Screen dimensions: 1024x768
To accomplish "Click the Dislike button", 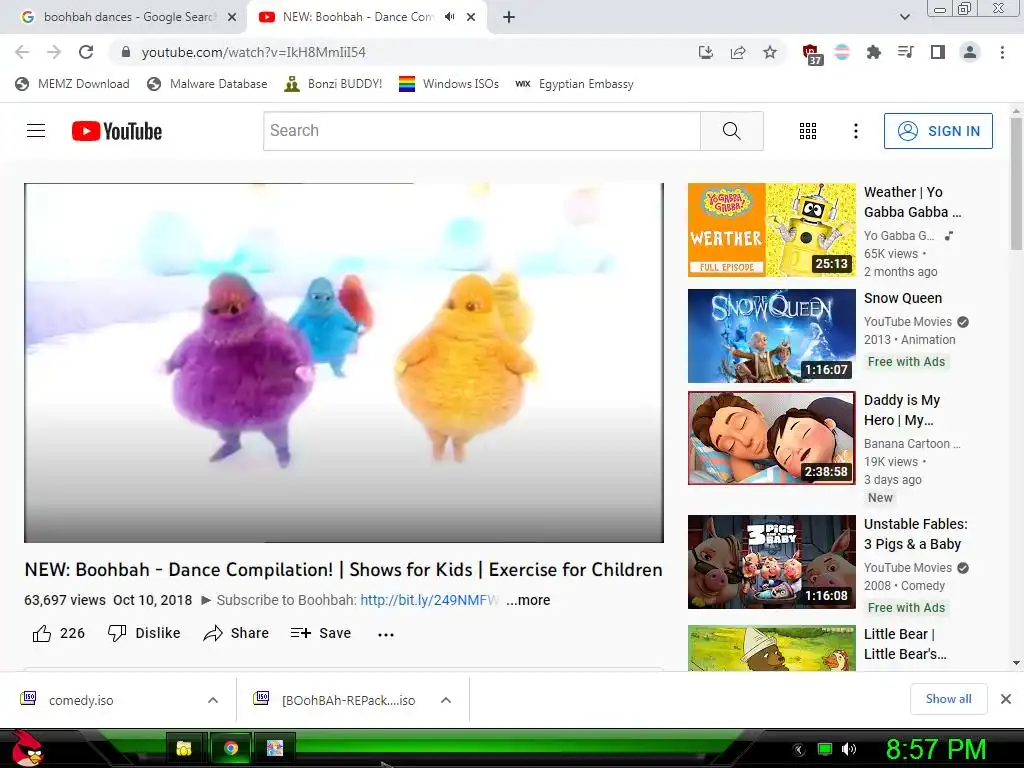I will click(x=144, y=633).
